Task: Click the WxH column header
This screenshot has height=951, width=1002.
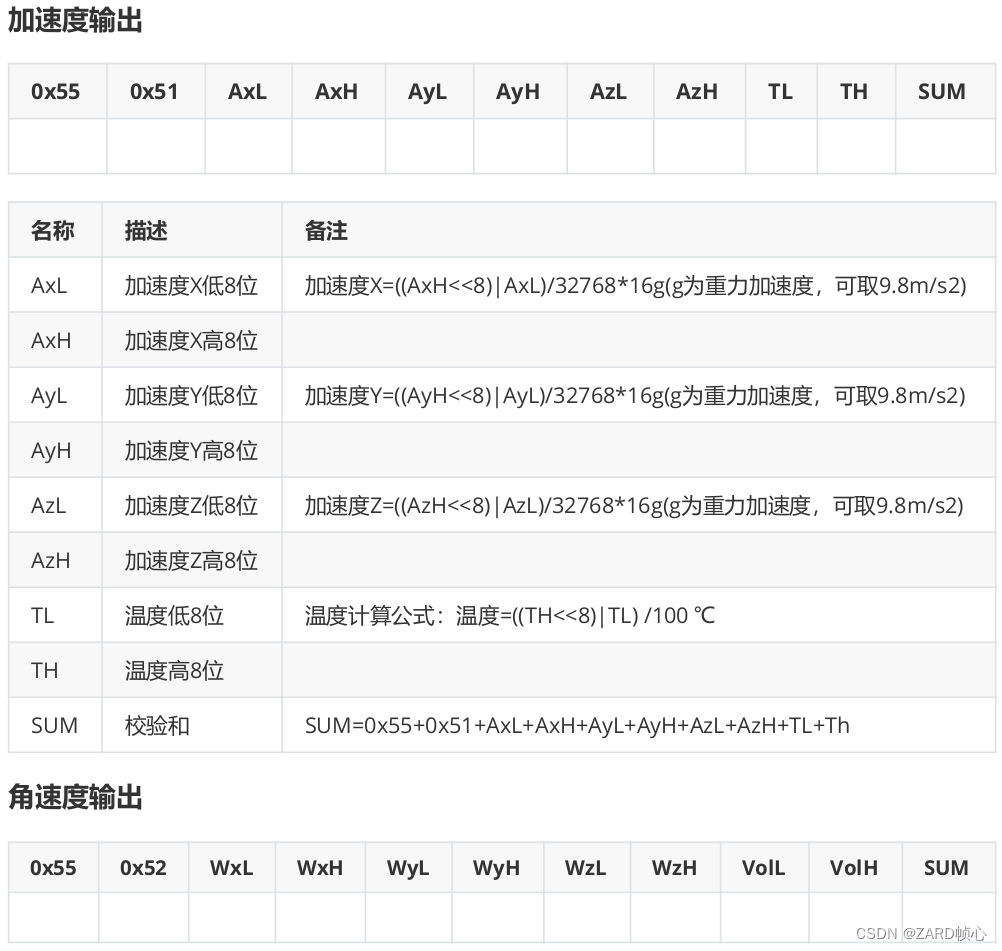Action: [320, 867]
